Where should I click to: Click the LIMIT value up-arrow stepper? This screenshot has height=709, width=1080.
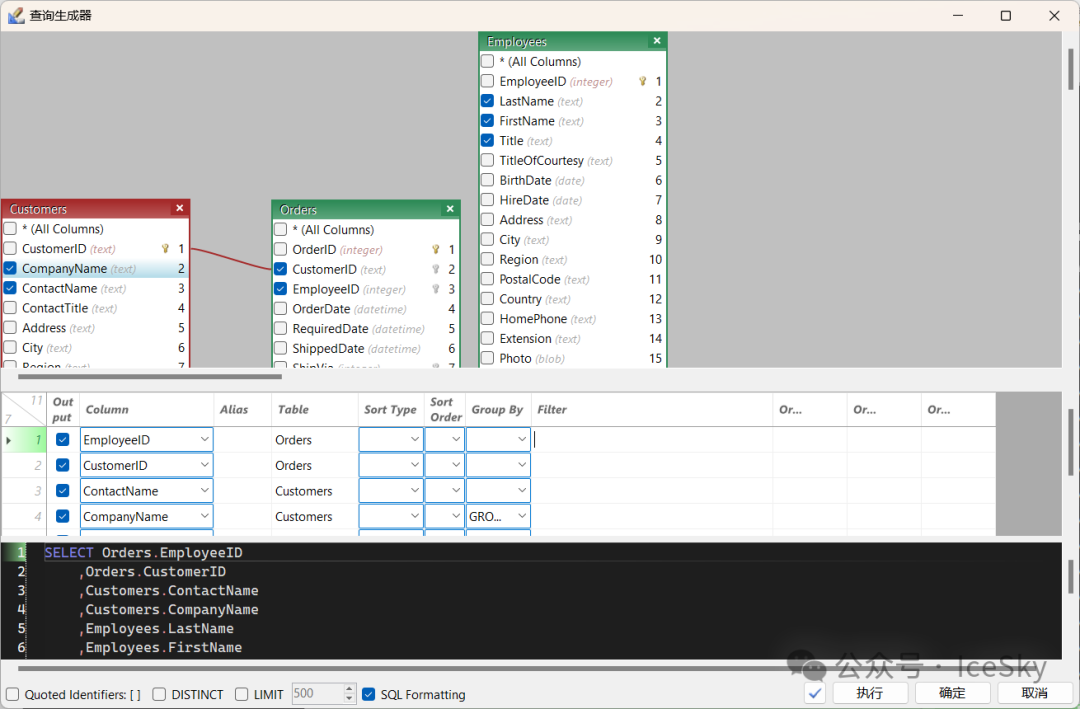349,689
